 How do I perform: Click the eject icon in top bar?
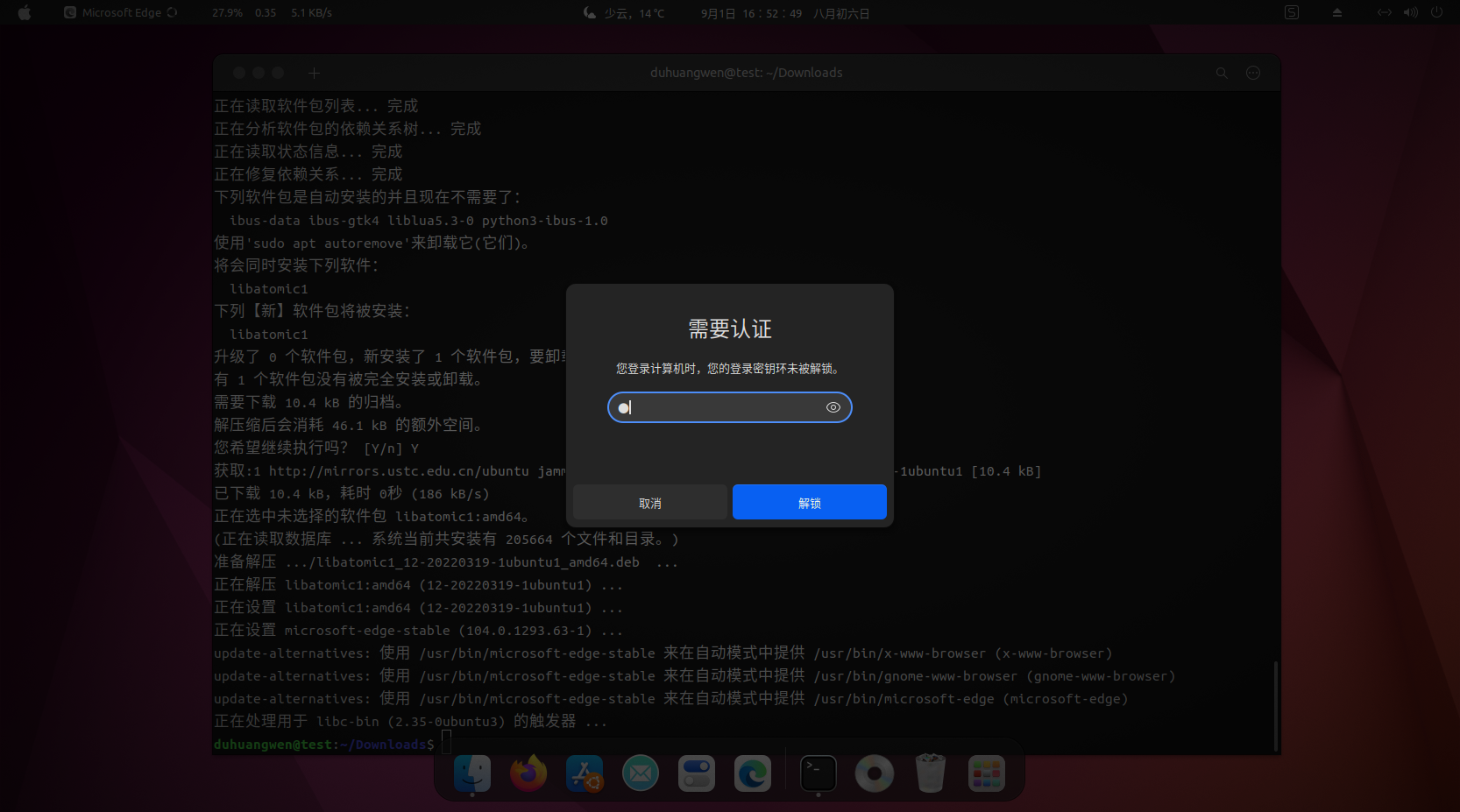1337,12
